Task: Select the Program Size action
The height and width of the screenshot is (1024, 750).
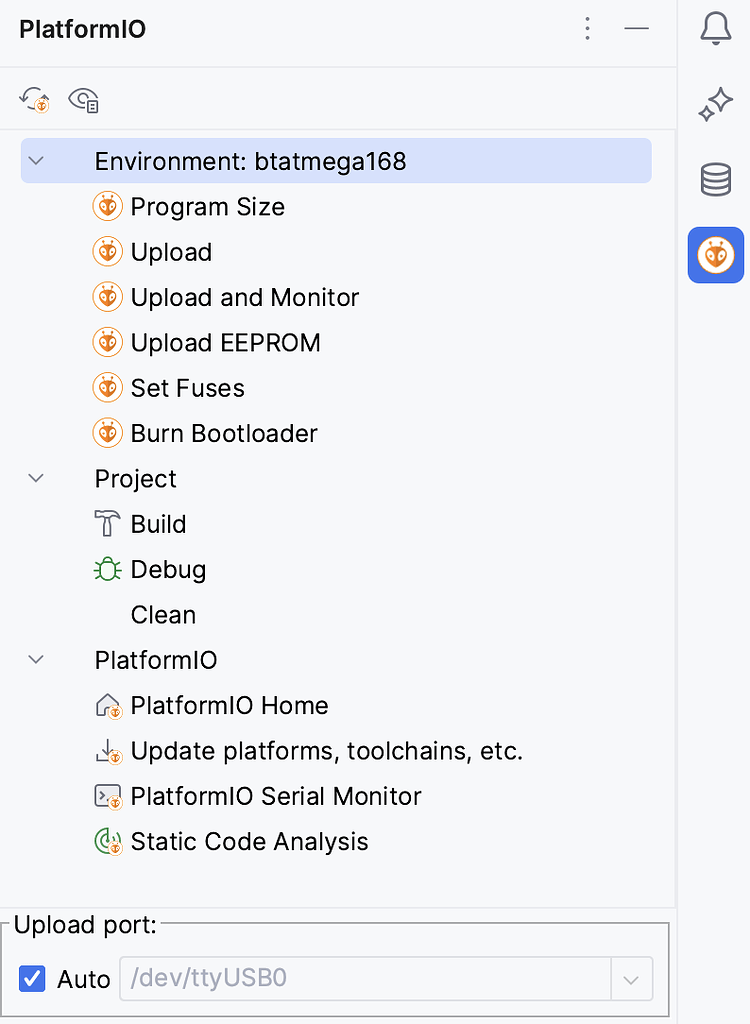Action: pos(207,206)
